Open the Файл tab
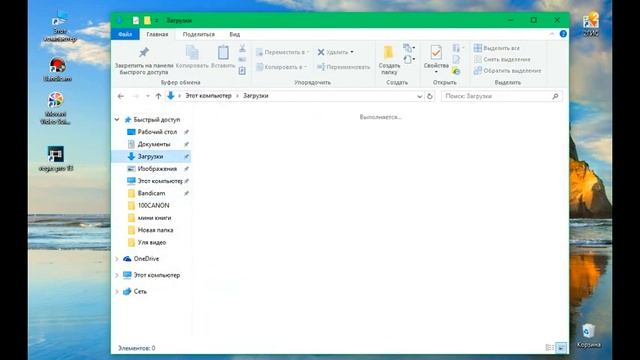The height and width of the screenshot is (360, 640). click(x=125, y=34)
